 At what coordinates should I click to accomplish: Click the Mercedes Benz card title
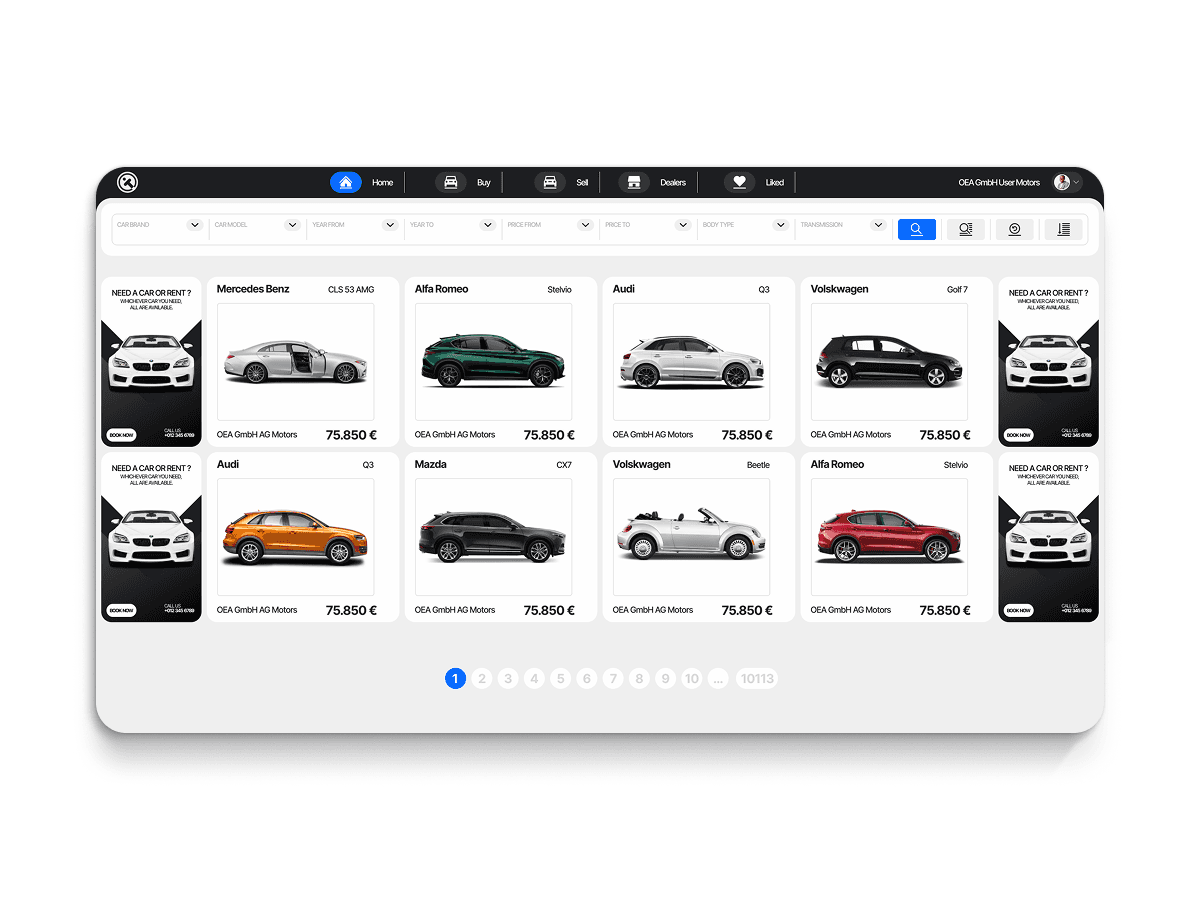tap(253, 289)
